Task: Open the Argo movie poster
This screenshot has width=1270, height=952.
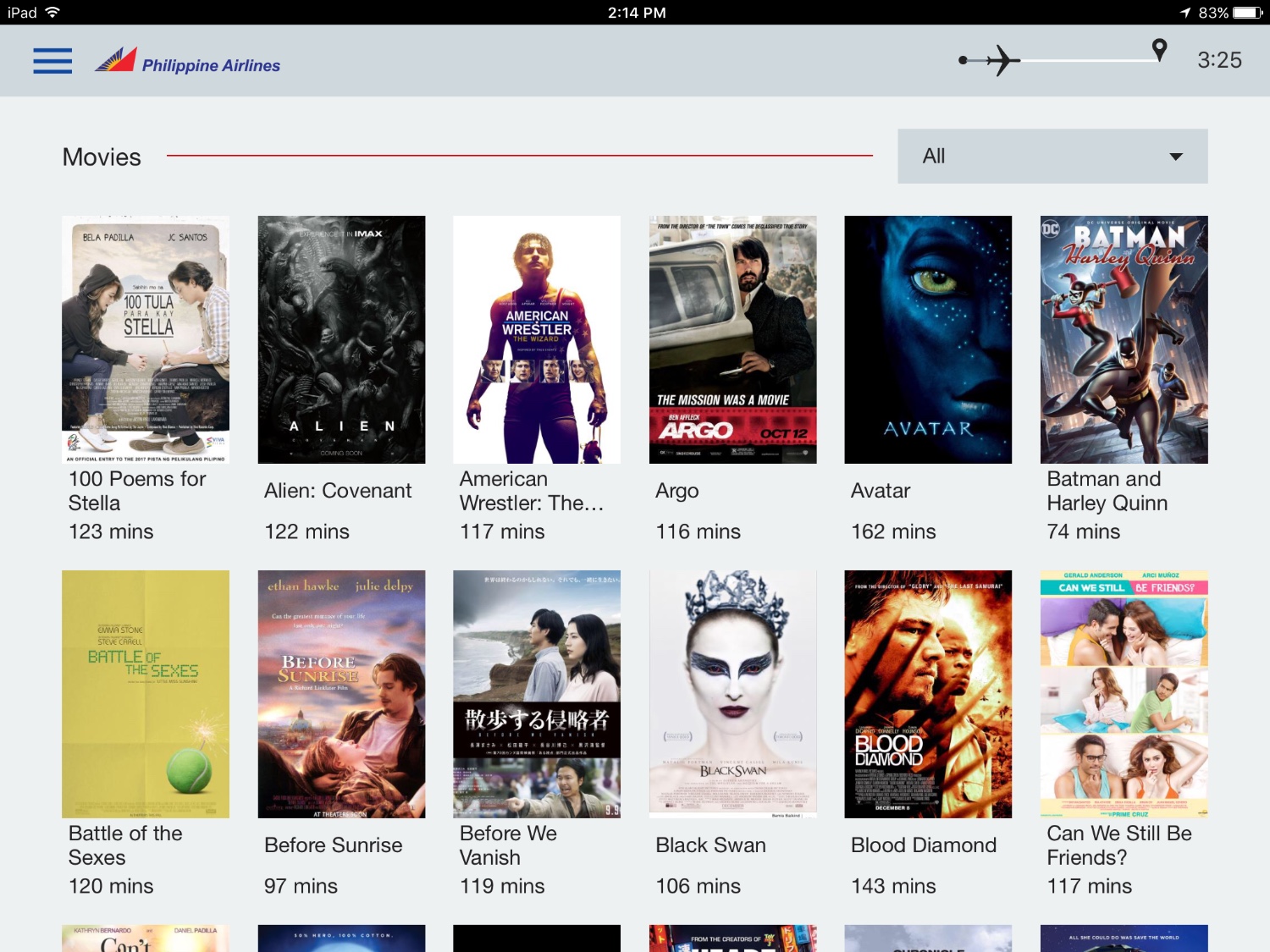Action: point(733,339)
